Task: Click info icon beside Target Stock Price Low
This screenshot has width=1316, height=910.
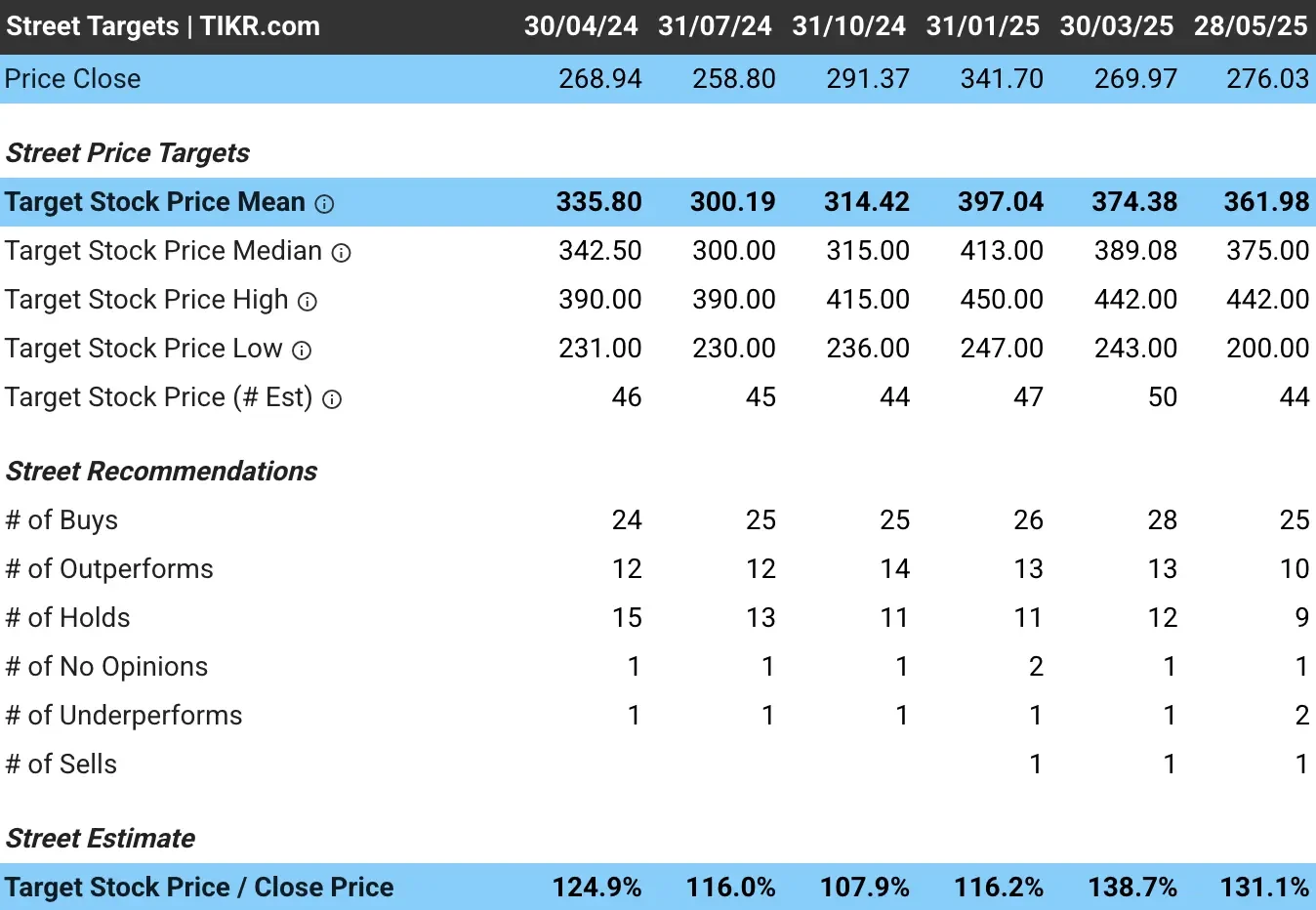Action: (x=302, y=351)
